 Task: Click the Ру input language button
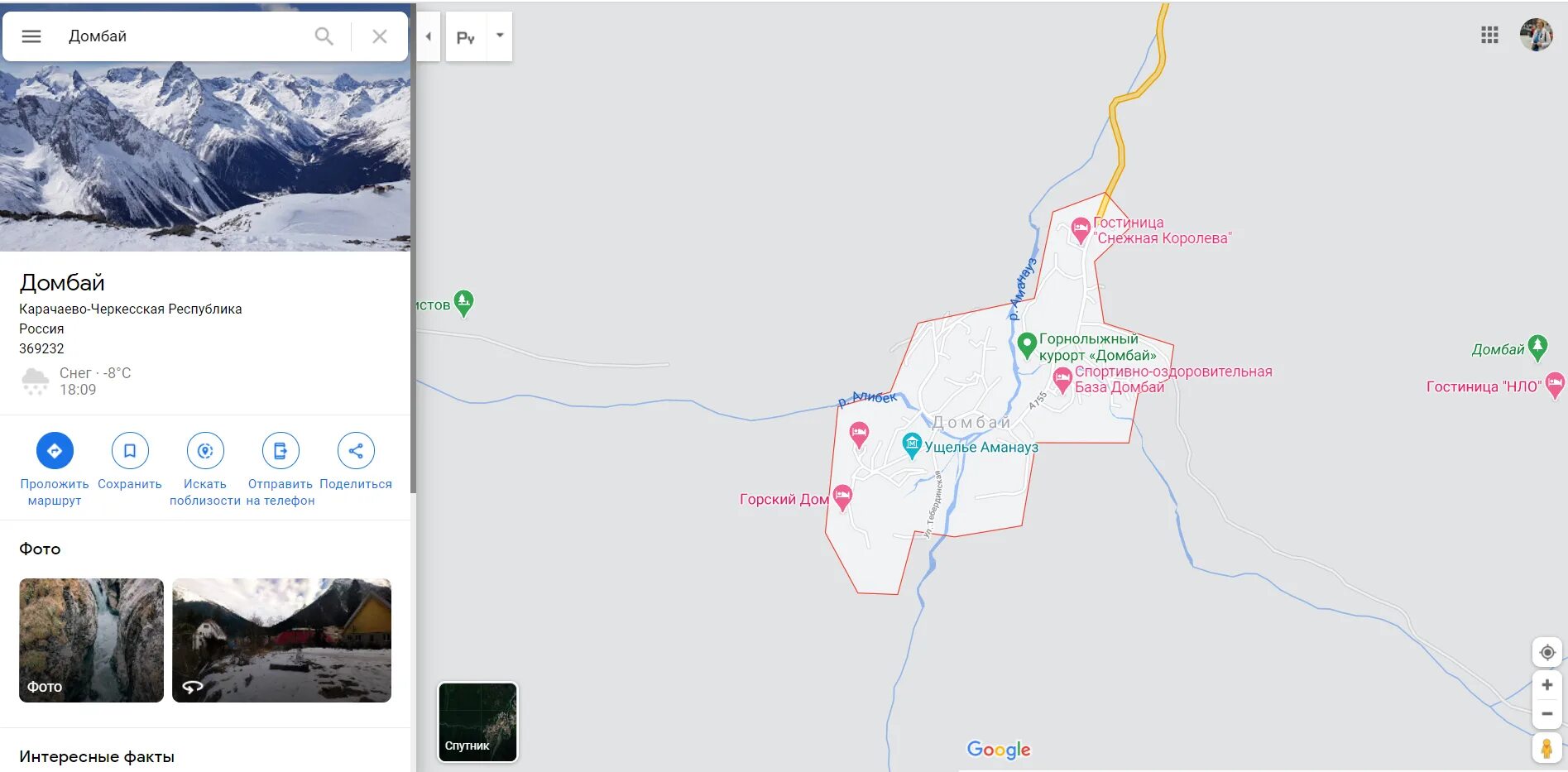coord(466,37)
